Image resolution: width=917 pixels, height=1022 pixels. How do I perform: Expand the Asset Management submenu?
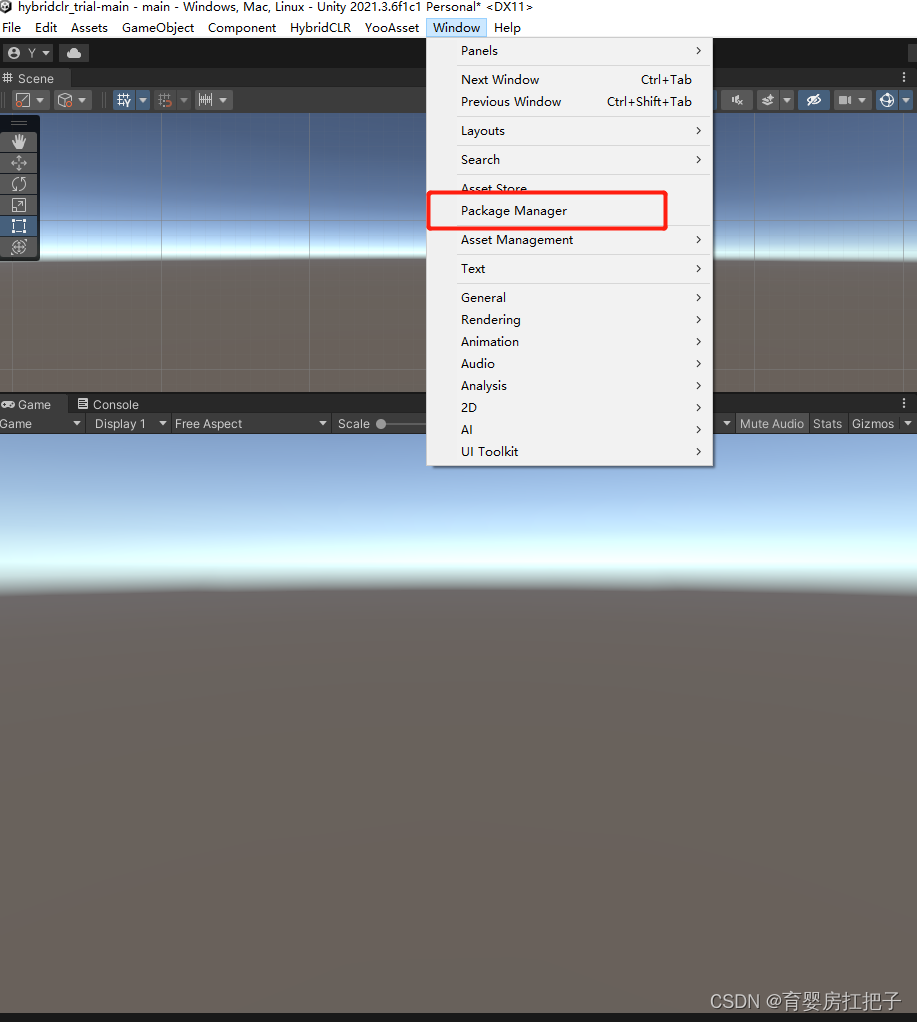(x=516, y=240)
